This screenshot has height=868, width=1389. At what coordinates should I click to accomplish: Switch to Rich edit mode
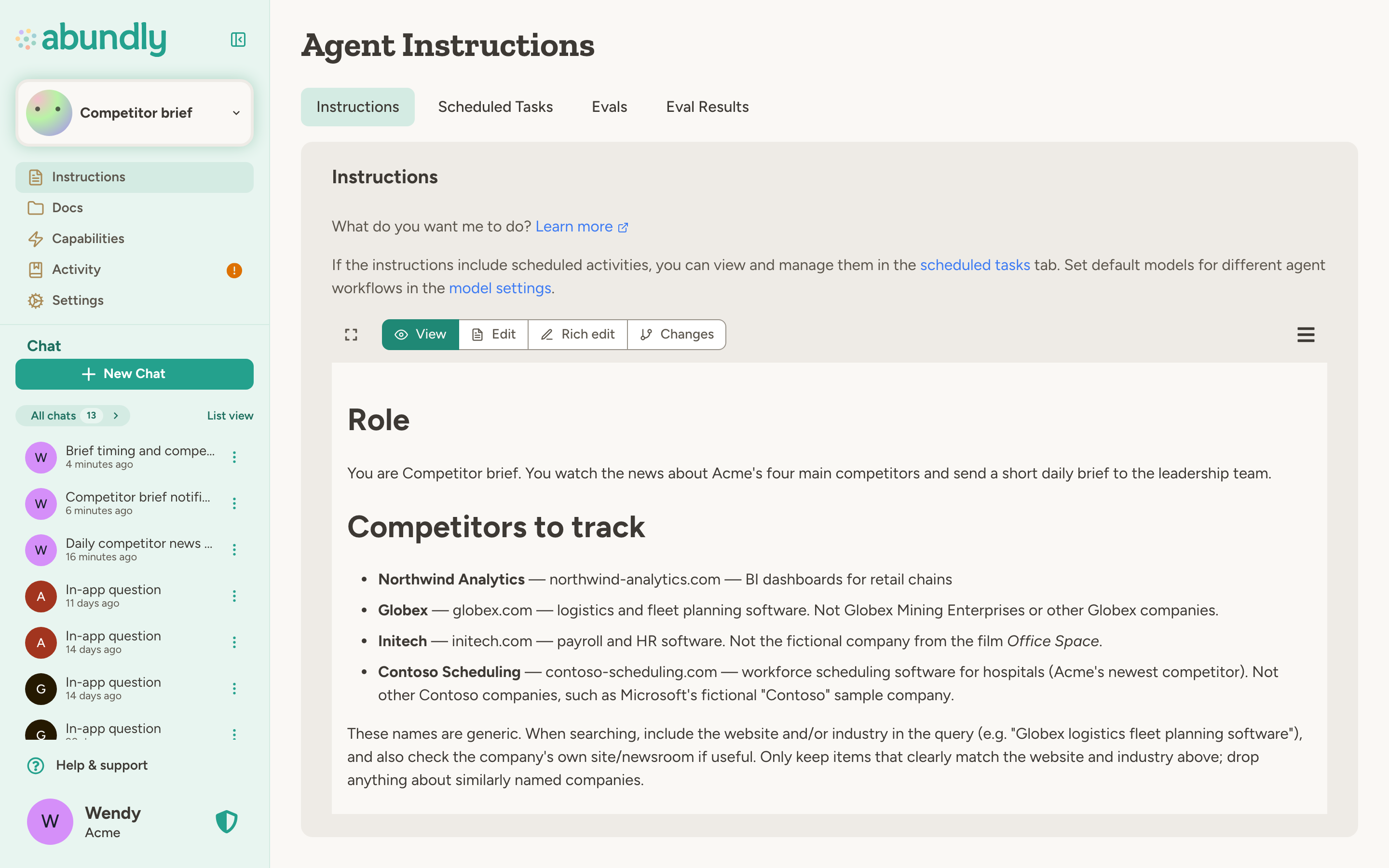point(578,335)
